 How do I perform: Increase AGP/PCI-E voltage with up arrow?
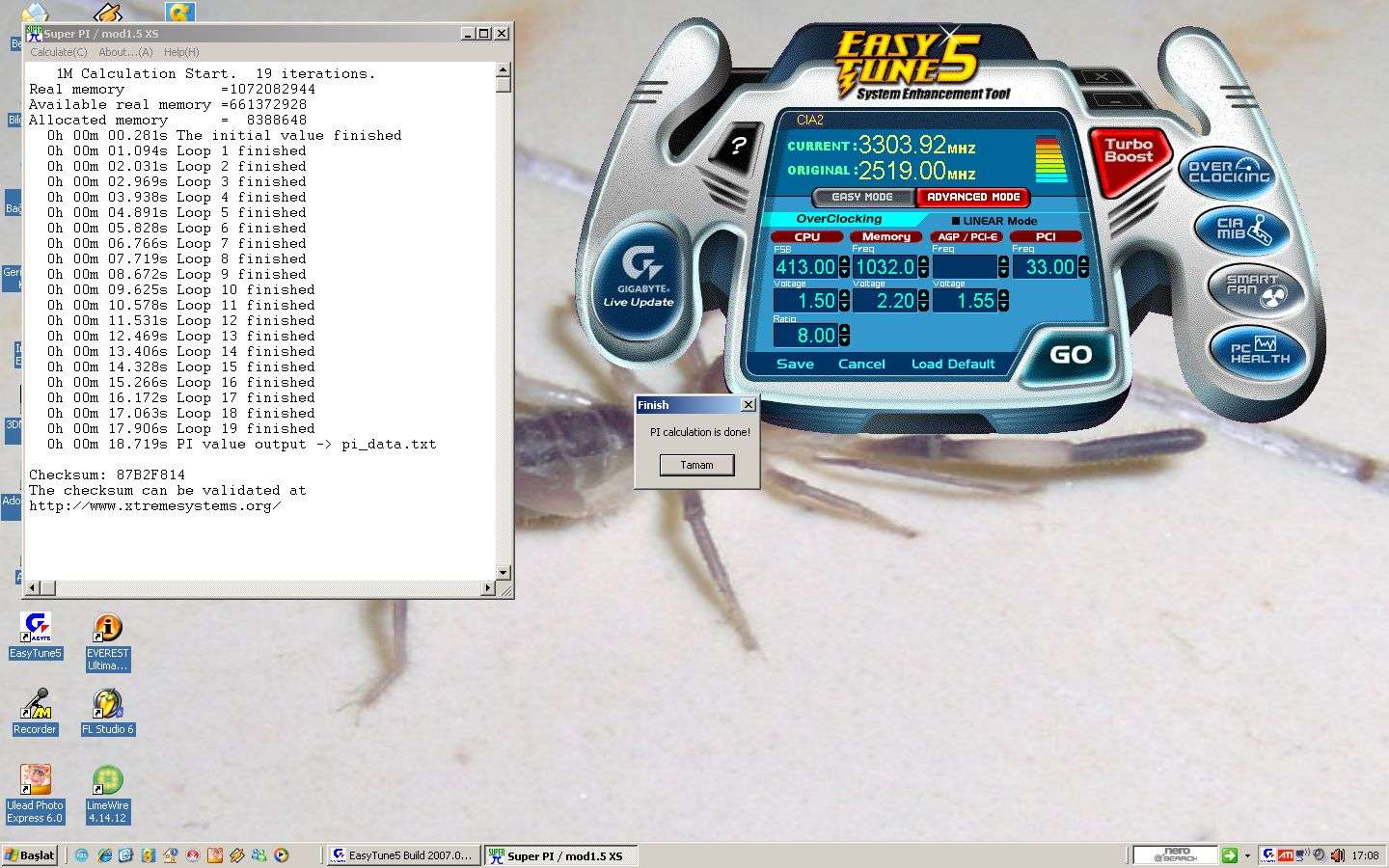1004,295
